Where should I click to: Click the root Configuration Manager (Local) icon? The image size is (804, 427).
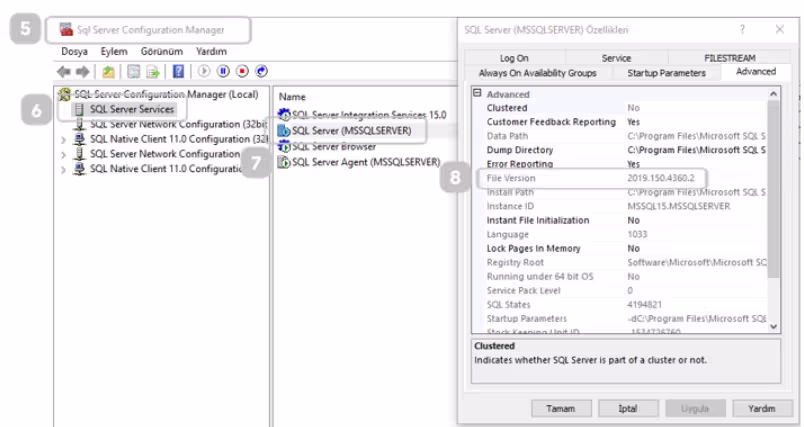tap(65, 94)
